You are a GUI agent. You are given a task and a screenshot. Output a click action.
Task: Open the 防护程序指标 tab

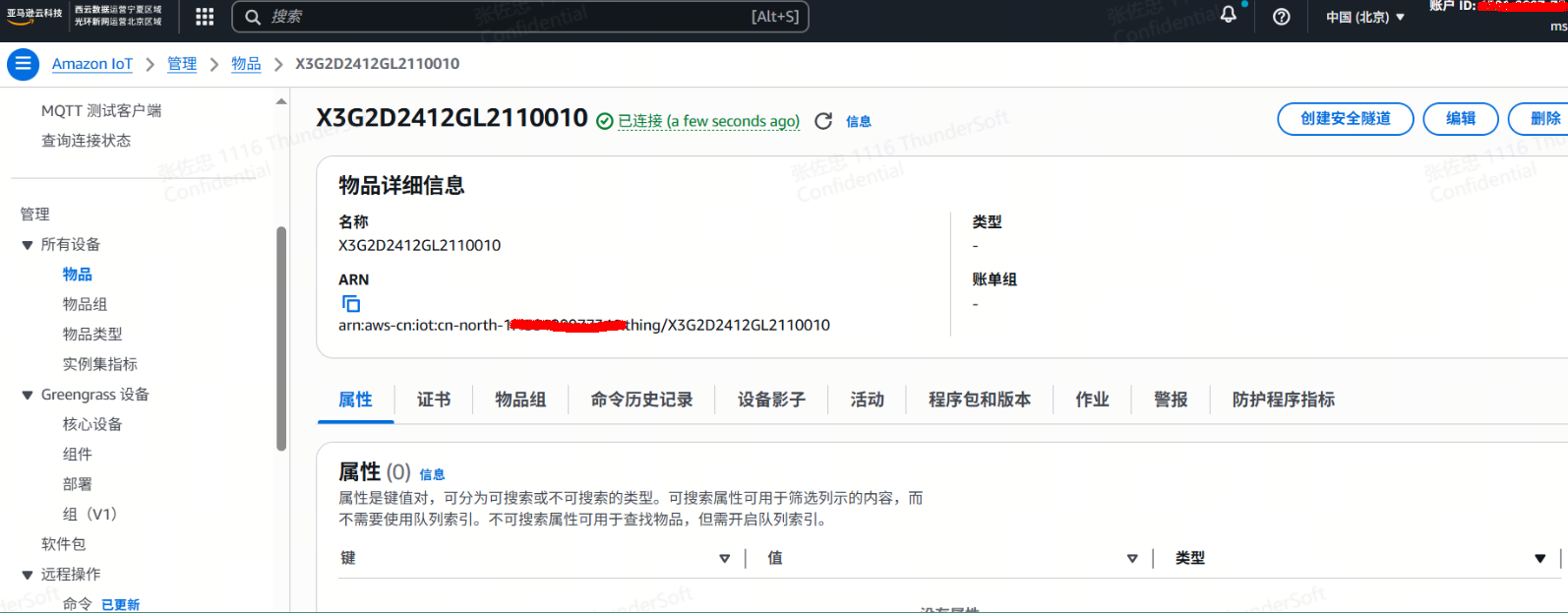[x=1284, y=400]
